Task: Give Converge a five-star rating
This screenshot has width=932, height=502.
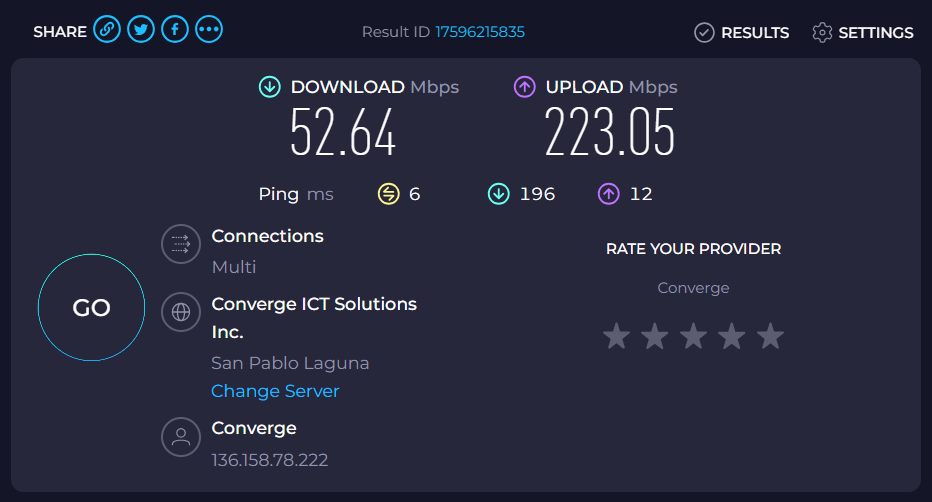Action: click(770, 336)
